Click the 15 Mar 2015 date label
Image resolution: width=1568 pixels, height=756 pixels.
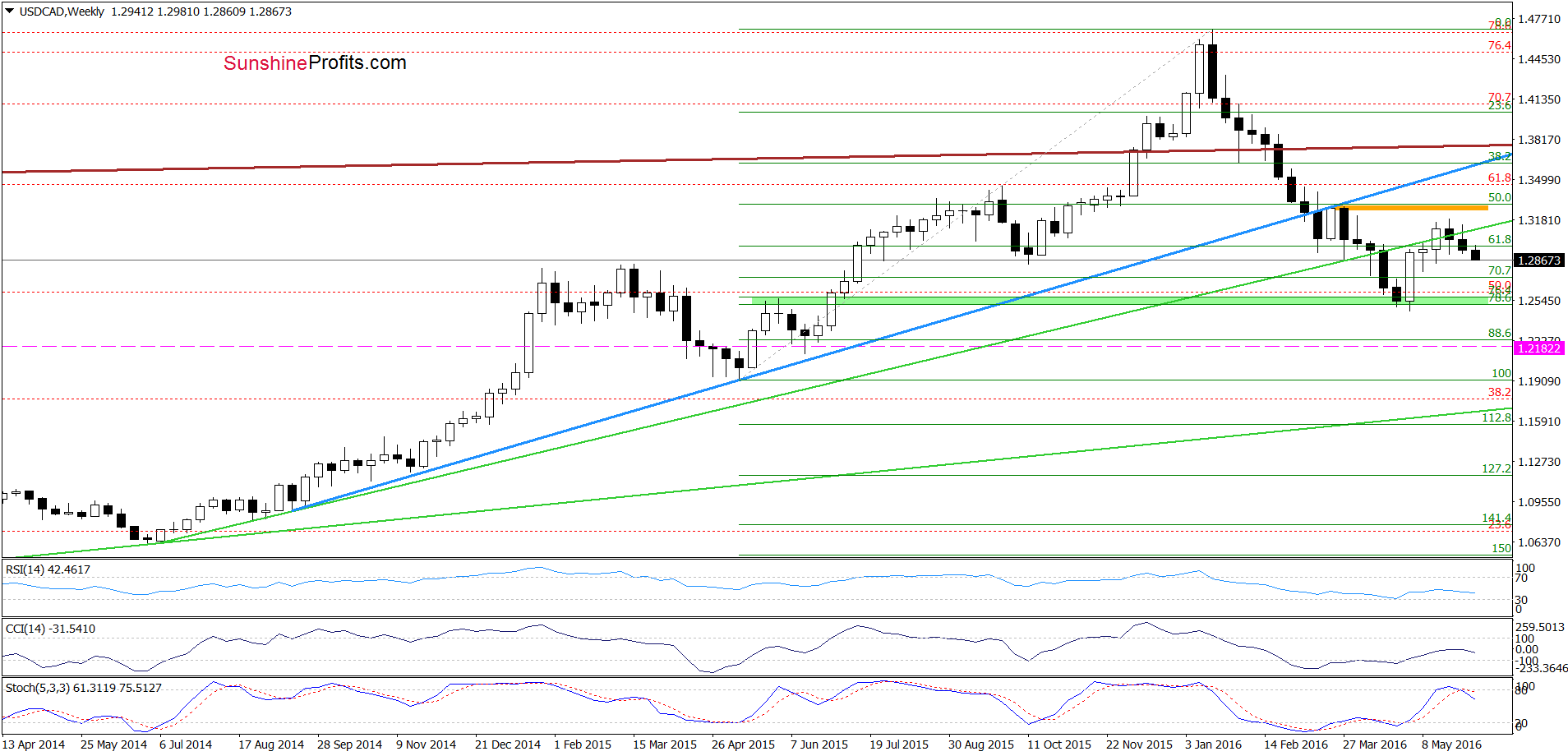click(665, 744)
